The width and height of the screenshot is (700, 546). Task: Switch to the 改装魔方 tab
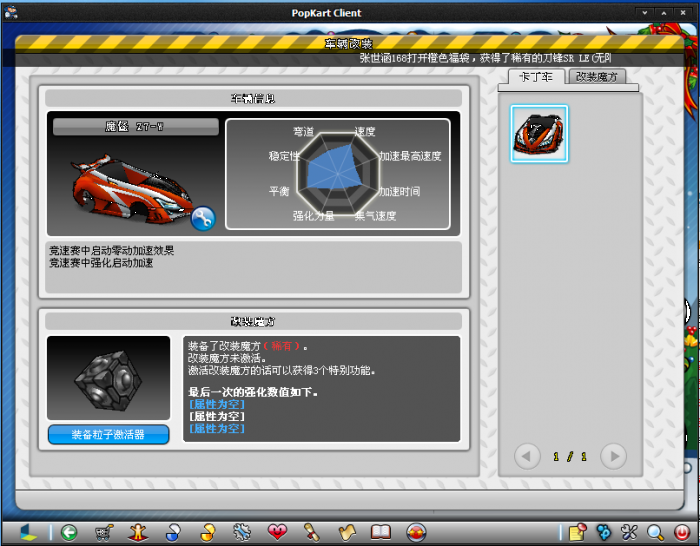tap(596, 77)
